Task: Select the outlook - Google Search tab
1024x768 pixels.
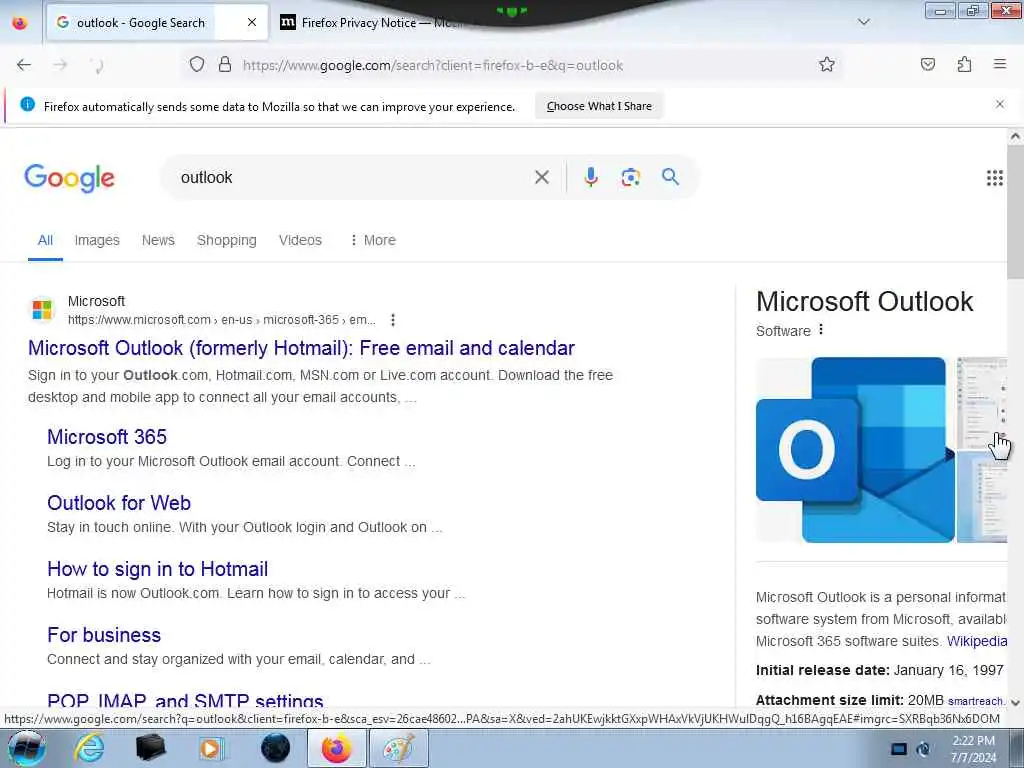Action: pyautogui.click(x=140, y=22)
